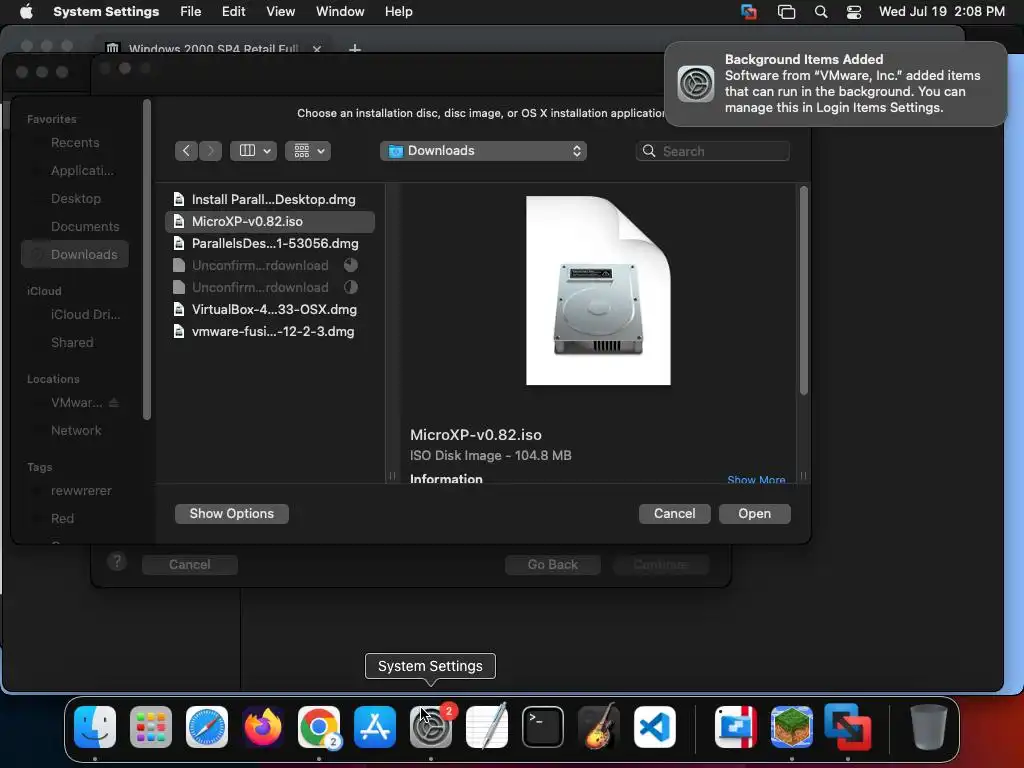Launch Visual Studio Code from the Dock

coord(654,727)
